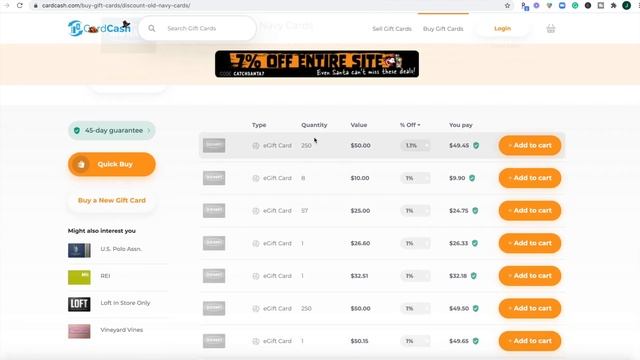Screen dimensions: 640x360
Task: Open the REI gift card link
Action: [105, 276]
